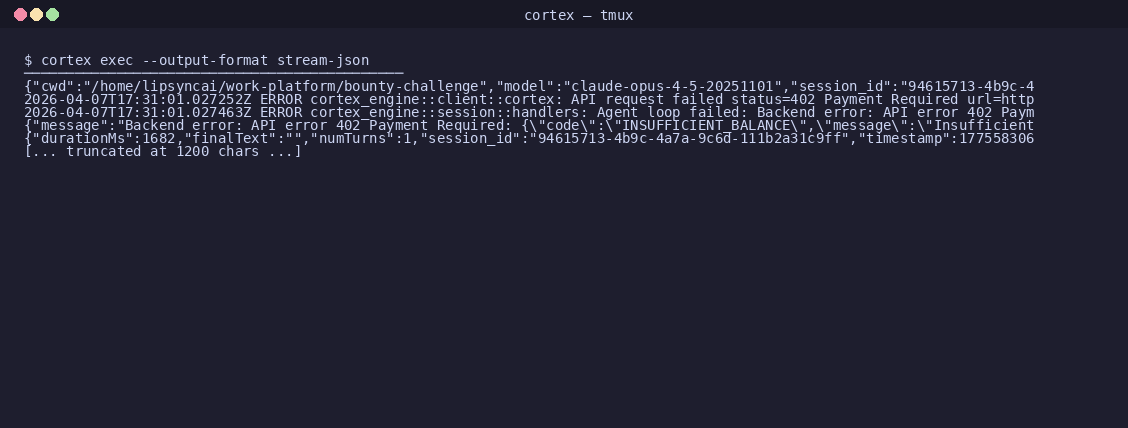Click the dollar sign shell prompt

28,60
